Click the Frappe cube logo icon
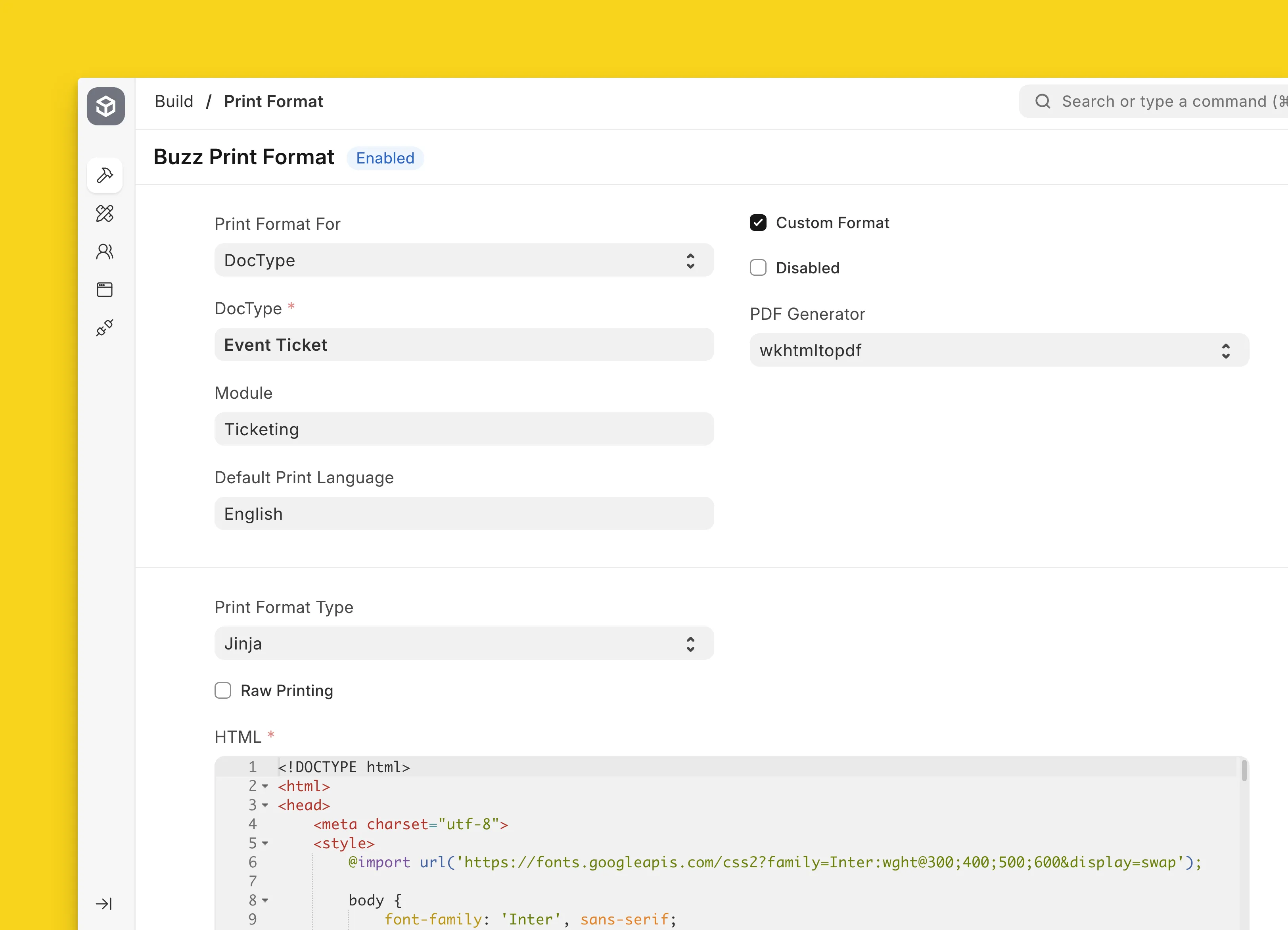This screenshot has width=1288, height=930. 105,106
